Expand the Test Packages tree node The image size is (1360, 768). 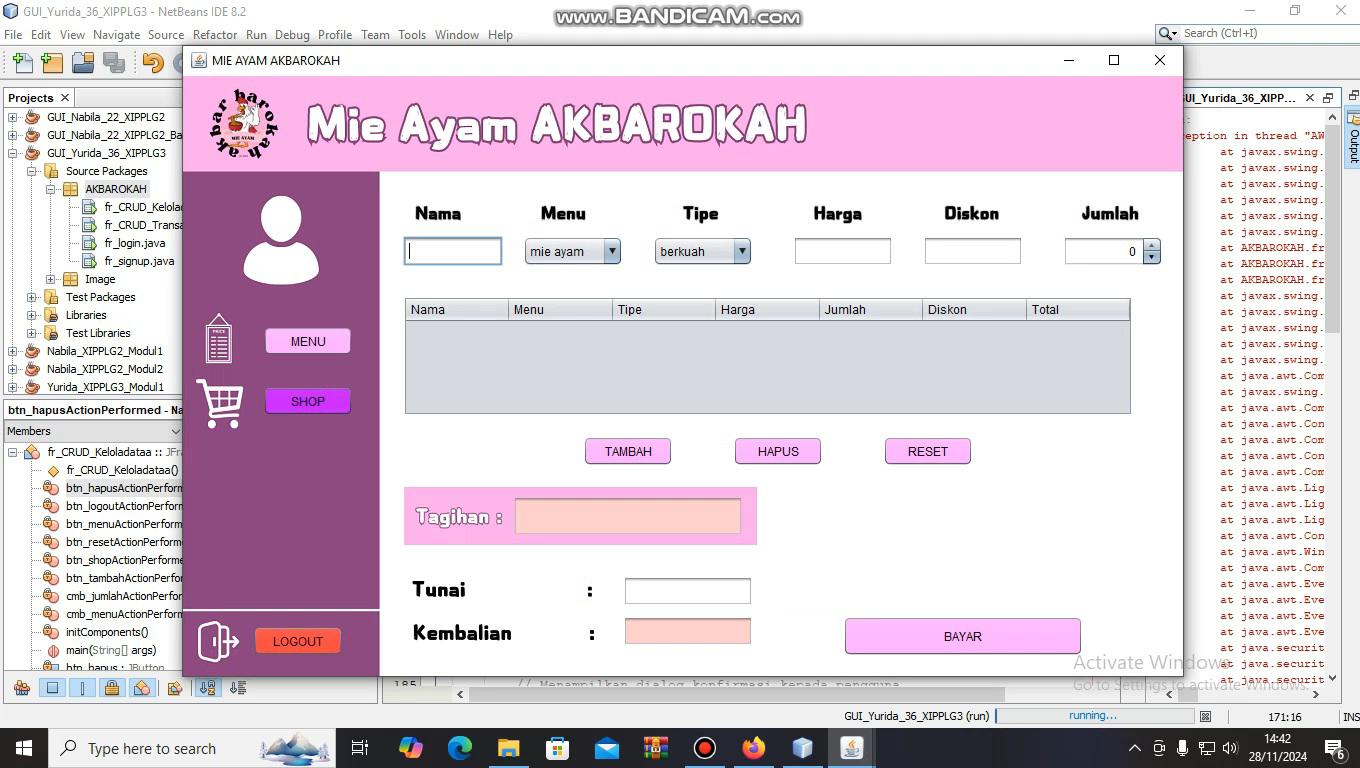pos(32,297)
